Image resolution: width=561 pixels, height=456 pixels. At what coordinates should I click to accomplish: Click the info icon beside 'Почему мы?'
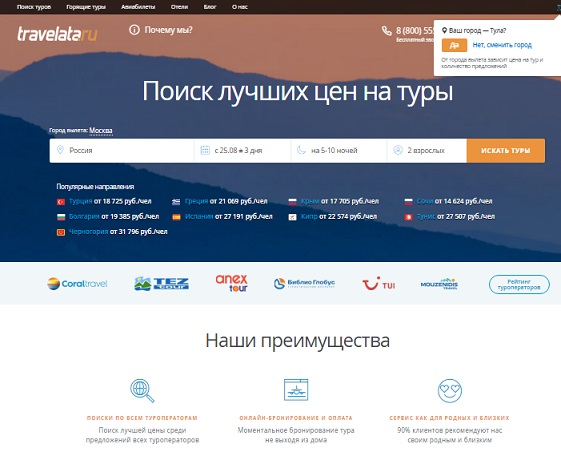tap(134, 30)
